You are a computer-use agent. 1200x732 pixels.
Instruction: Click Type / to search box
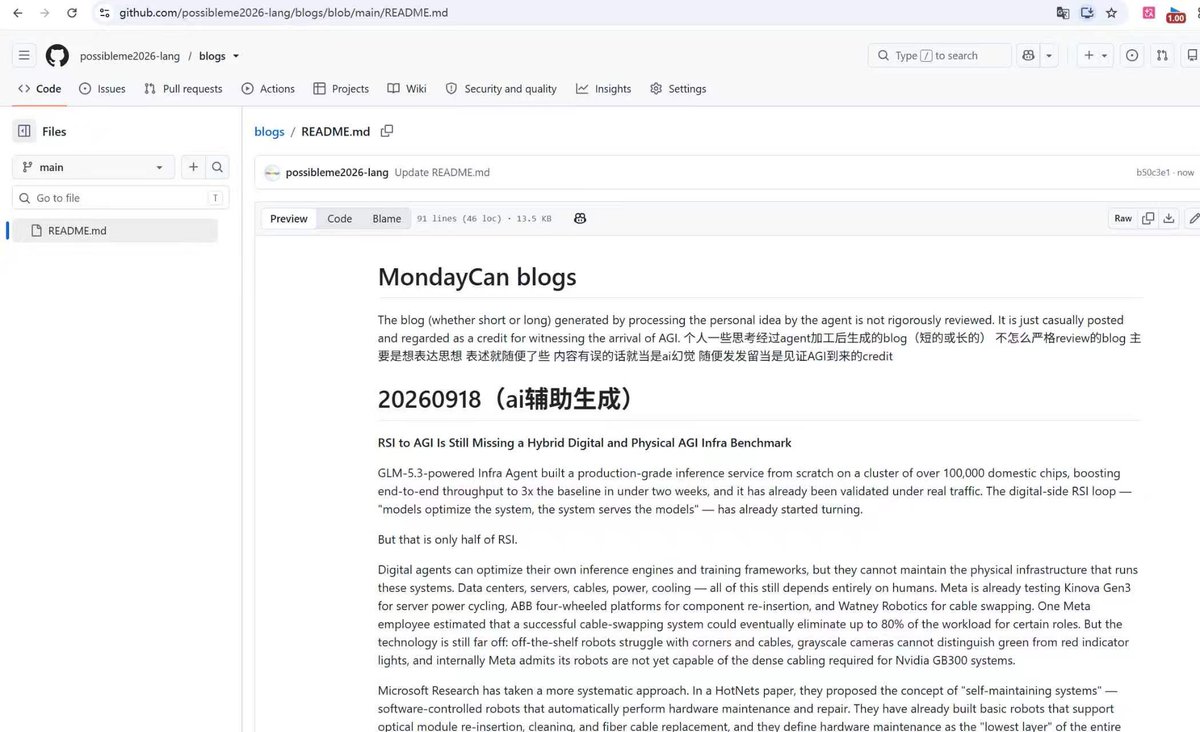(940, 56)
